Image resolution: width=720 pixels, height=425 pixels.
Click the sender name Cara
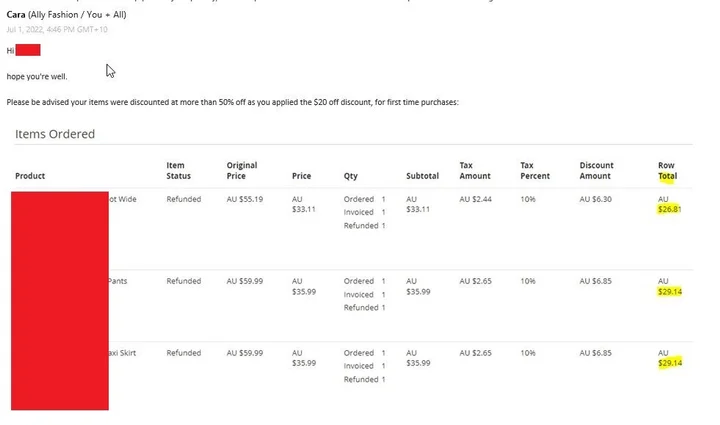(x=17, y=15)
